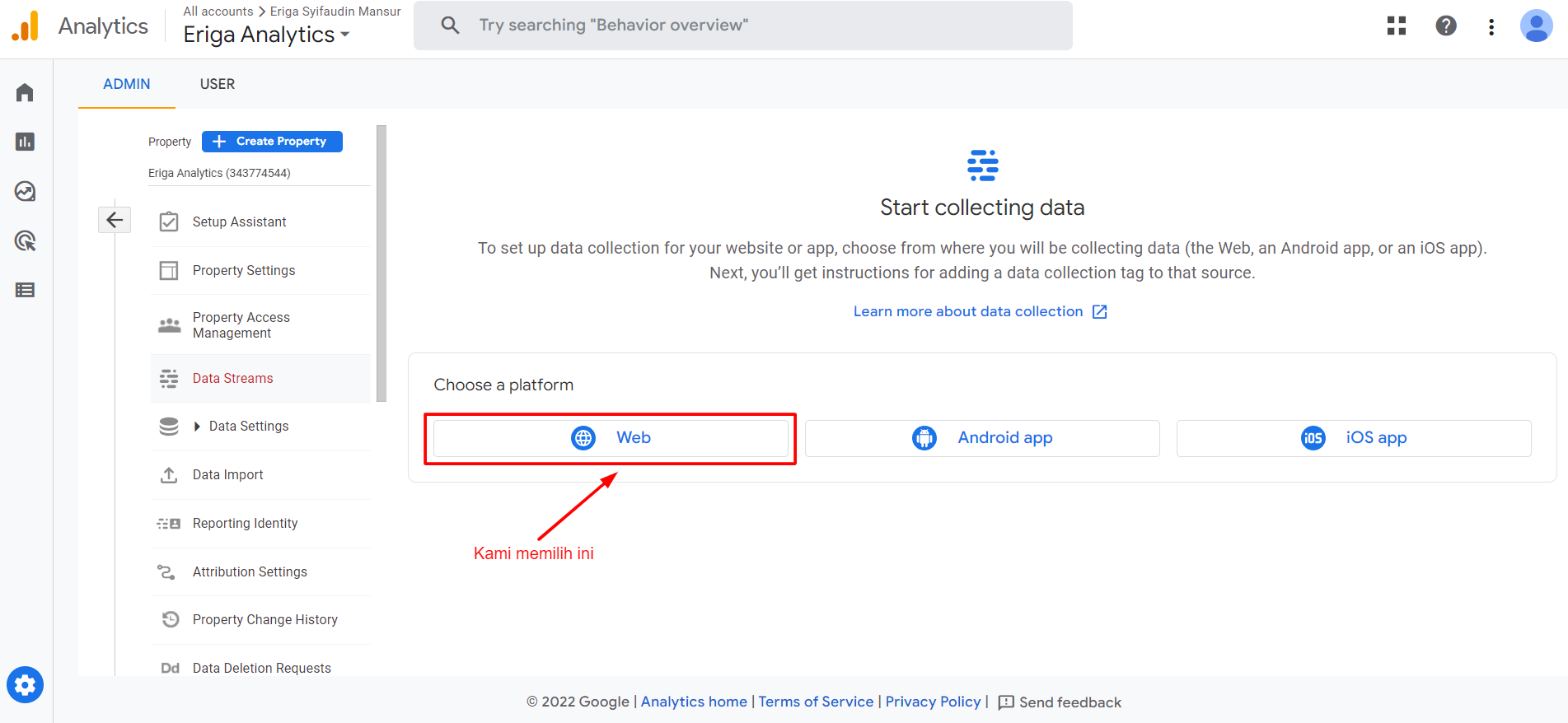Viewport: 1568px width, 723px height.
Task: Select the Web platform option
Action: pyautogui.click(x=611, y=437)
